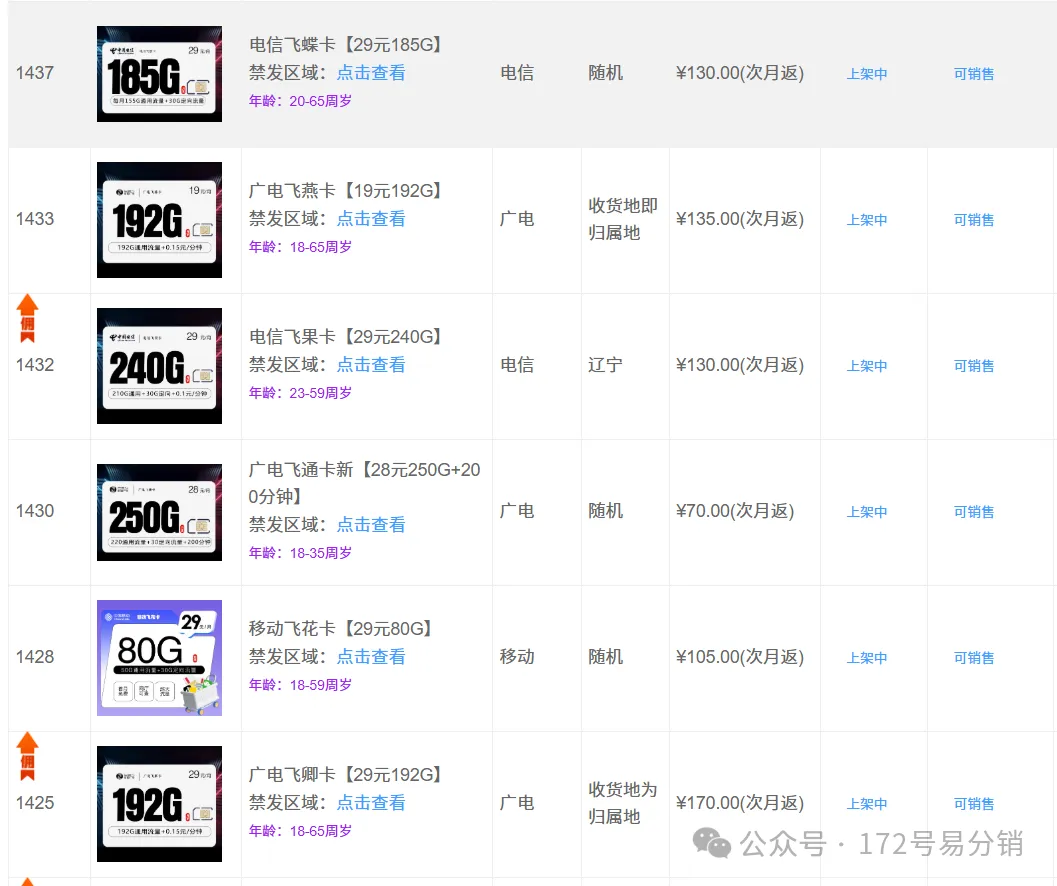Click the 185G China Telecom card thumbnail

159,74
